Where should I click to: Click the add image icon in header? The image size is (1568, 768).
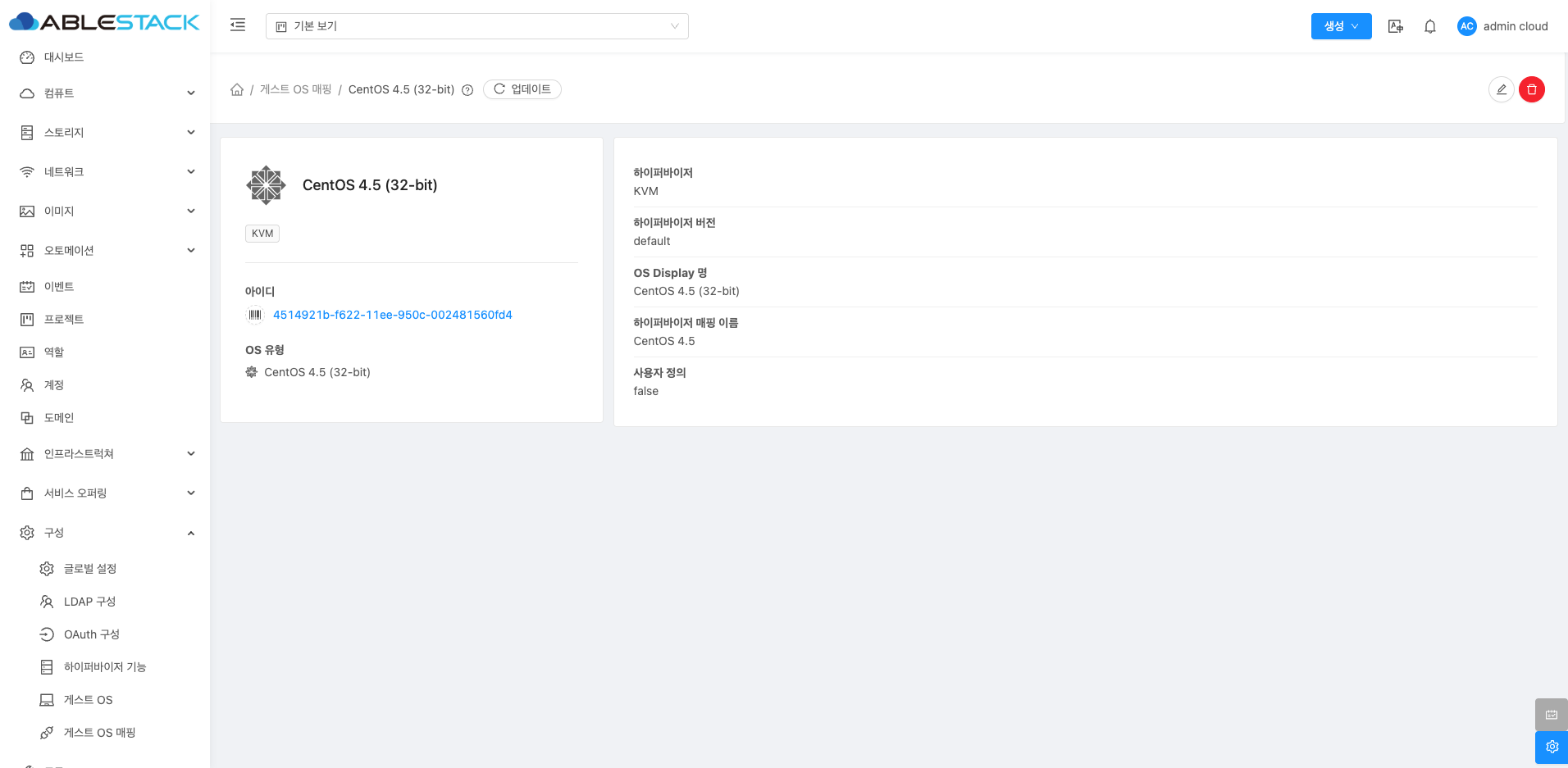pyautogui.click(x=1395, y=26)
